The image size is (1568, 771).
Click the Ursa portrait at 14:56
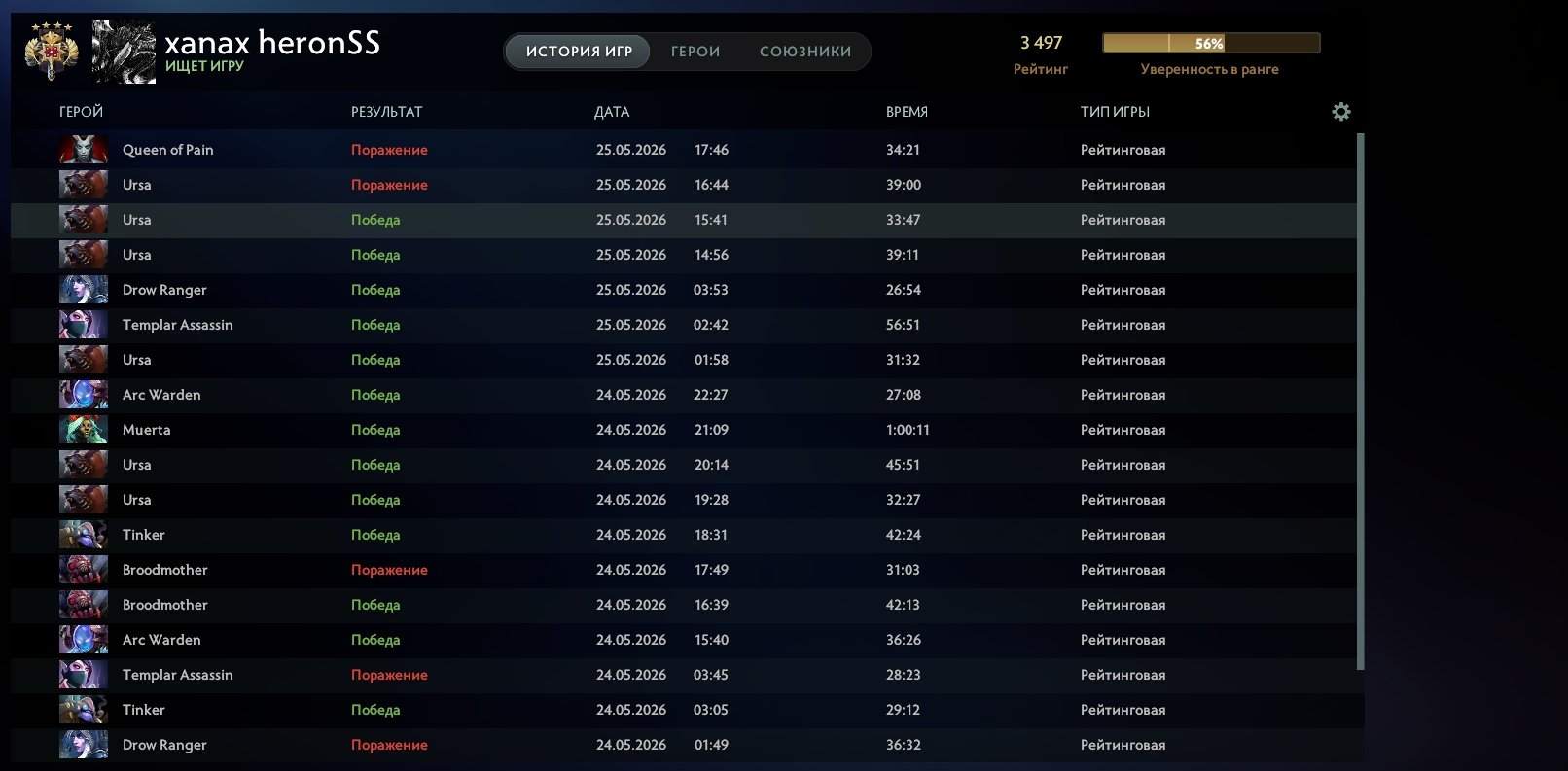coord(84,255)
